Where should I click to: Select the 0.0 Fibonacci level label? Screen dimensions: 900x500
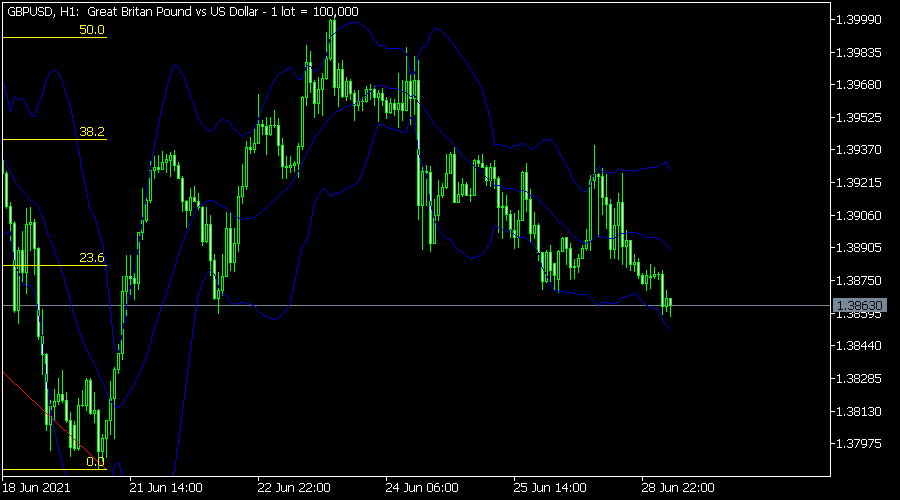95,462
